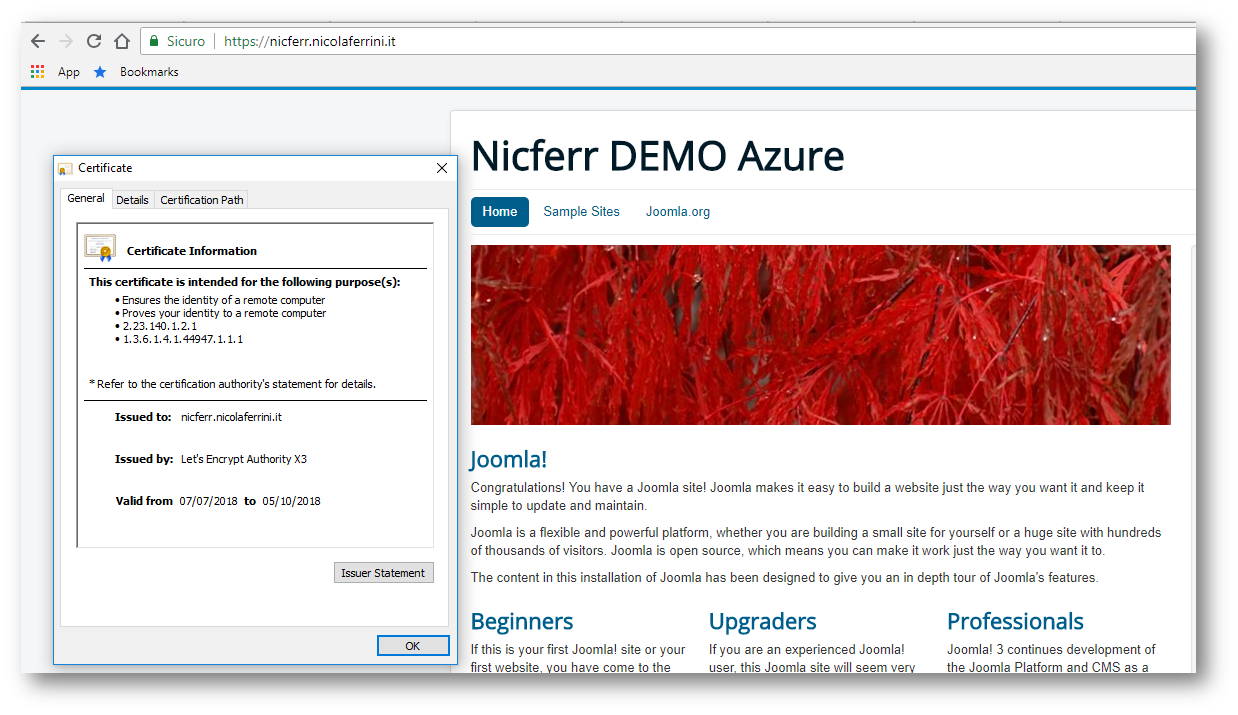Open the Apps grid icon in bookmarks bar
This screenshot has height=715, width=1238.
38,72
